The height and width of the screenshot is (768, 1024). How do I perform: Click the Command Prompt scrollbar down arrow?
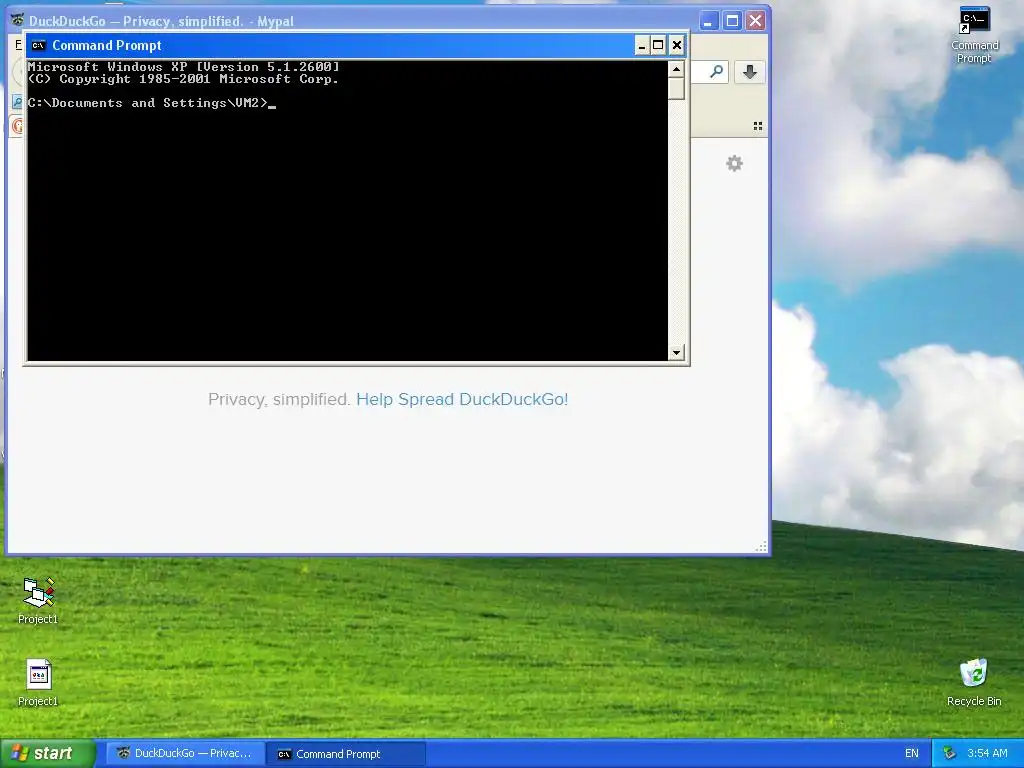click(x=676, y=352)
